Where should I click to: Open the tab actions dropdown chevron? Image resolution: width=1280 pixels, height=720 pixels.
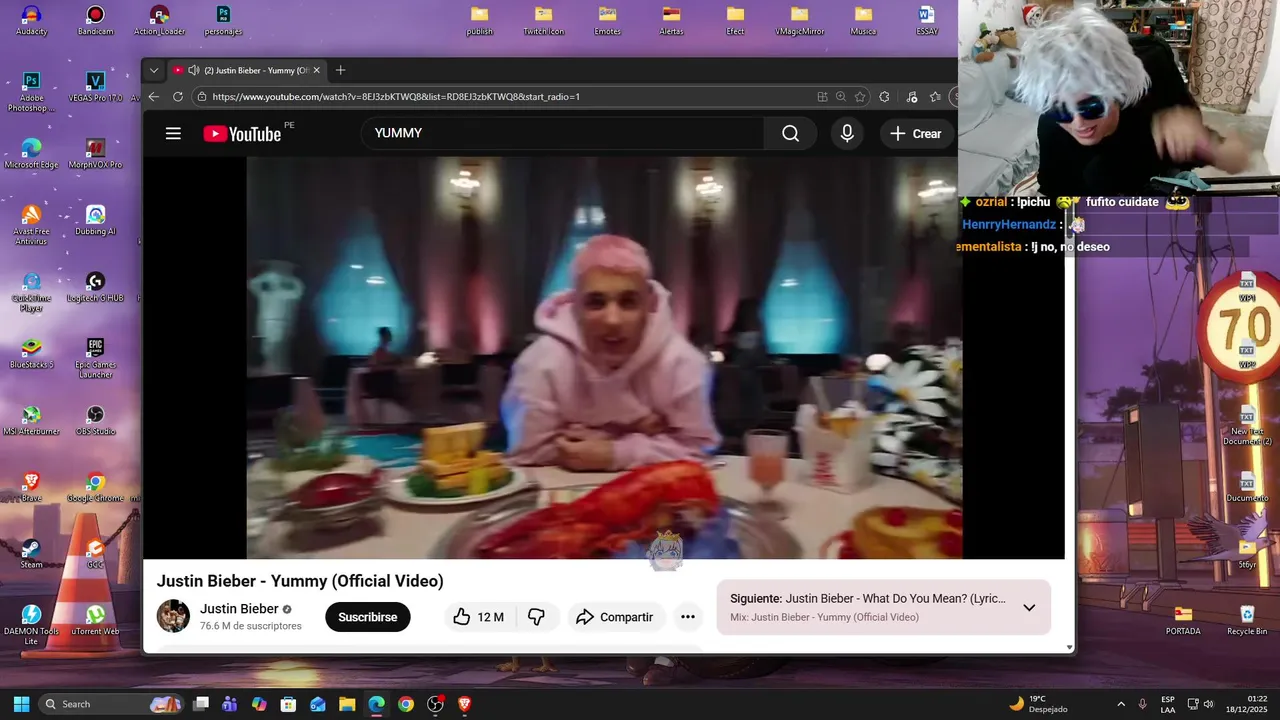tap(154, 70)
